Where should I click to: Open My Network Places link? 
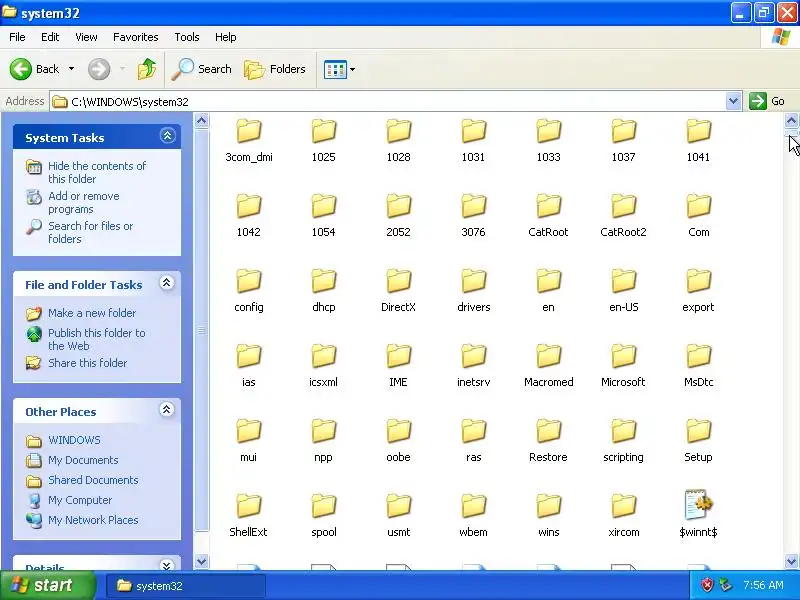tap(93, 520)
